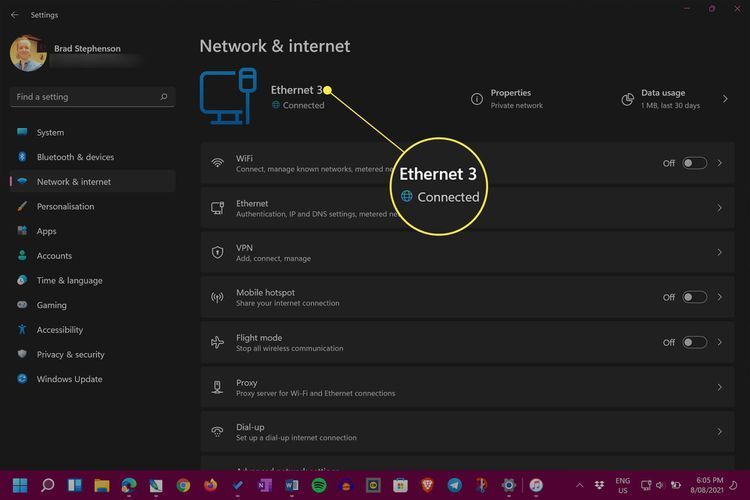This screenshot has height=500, width=750.
Task: Click the Mobile hotspot signal icon
Action: pyautogui.click(x=217, y=298)
